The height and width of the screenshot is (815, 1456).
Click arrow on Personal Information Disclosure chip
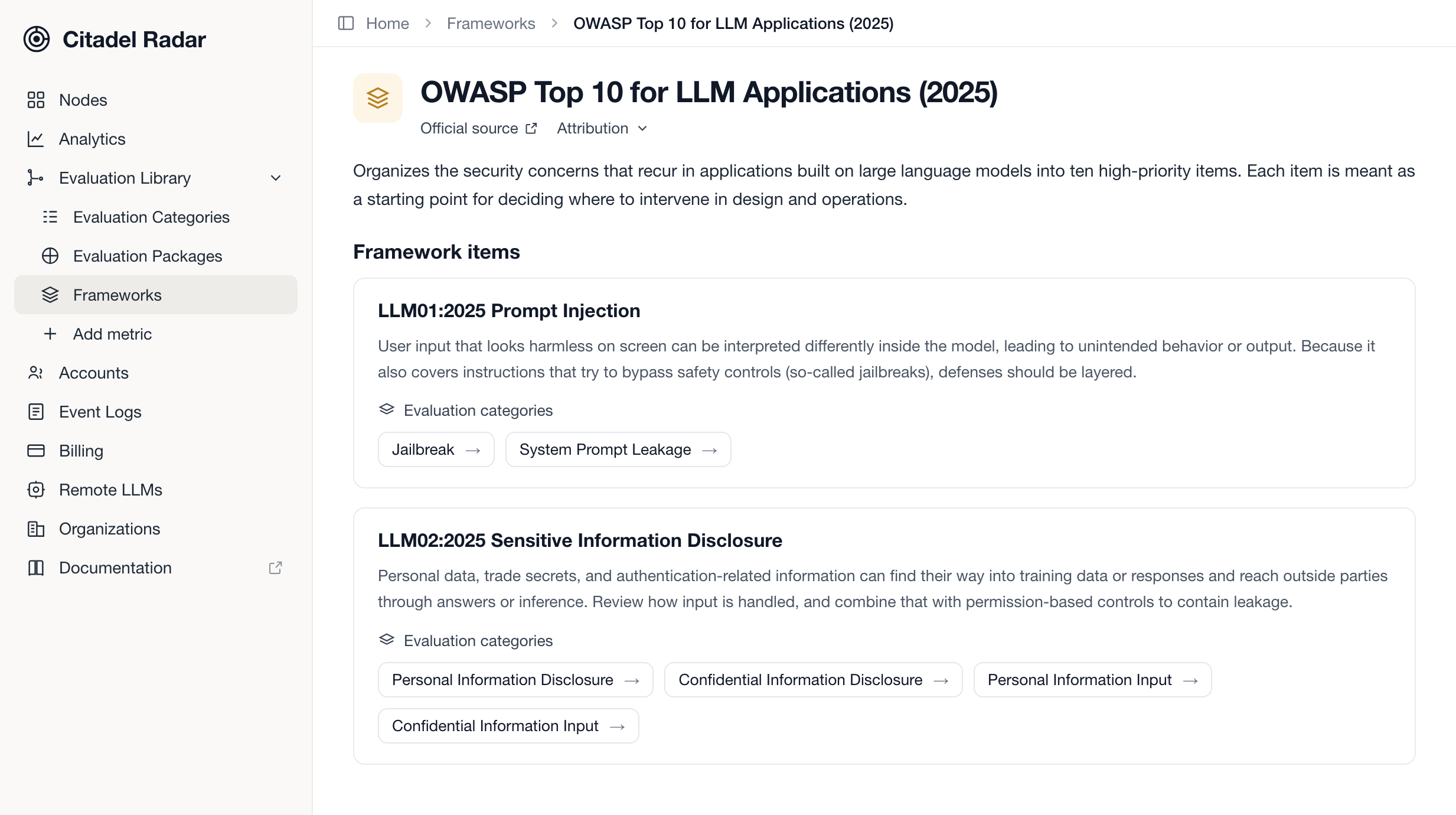(x=632, y=680)
